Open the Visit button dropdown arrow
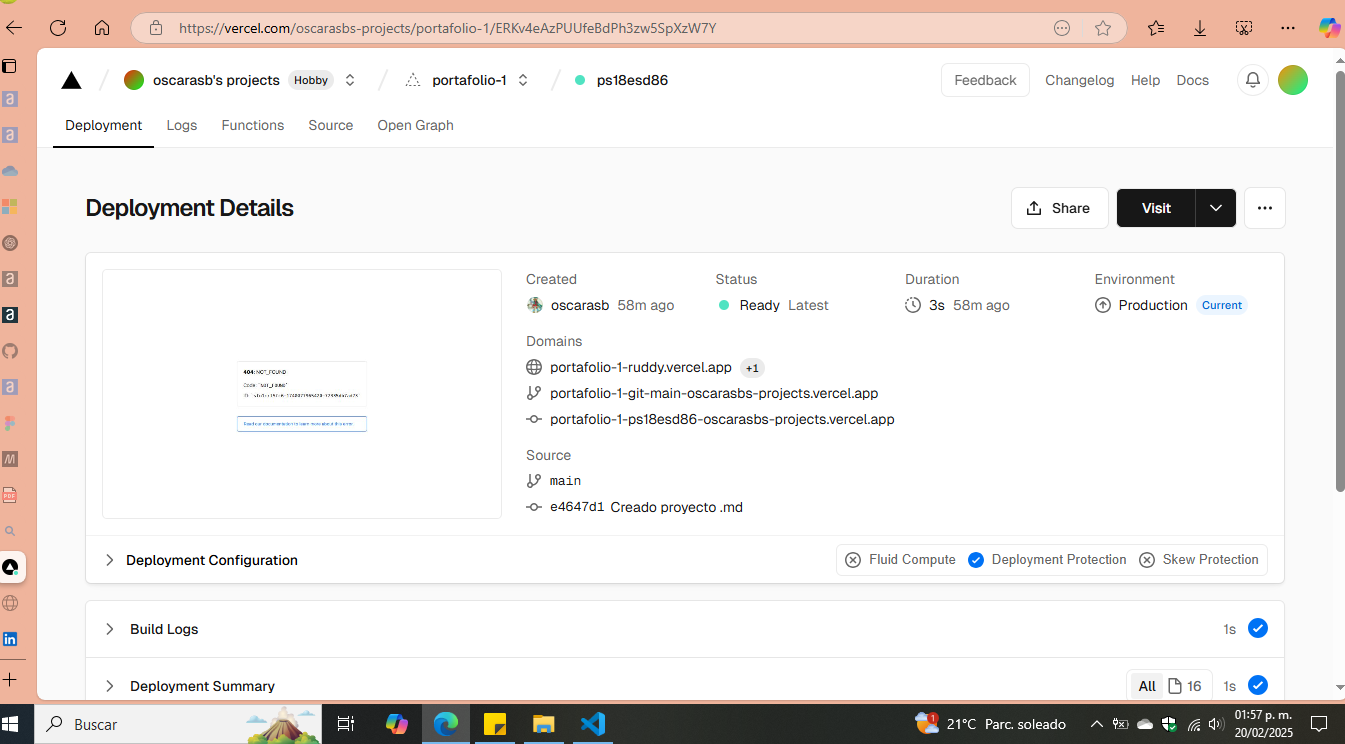Image resolution: width=1345 pixels, height=744 pixels. pos(1216,208)
